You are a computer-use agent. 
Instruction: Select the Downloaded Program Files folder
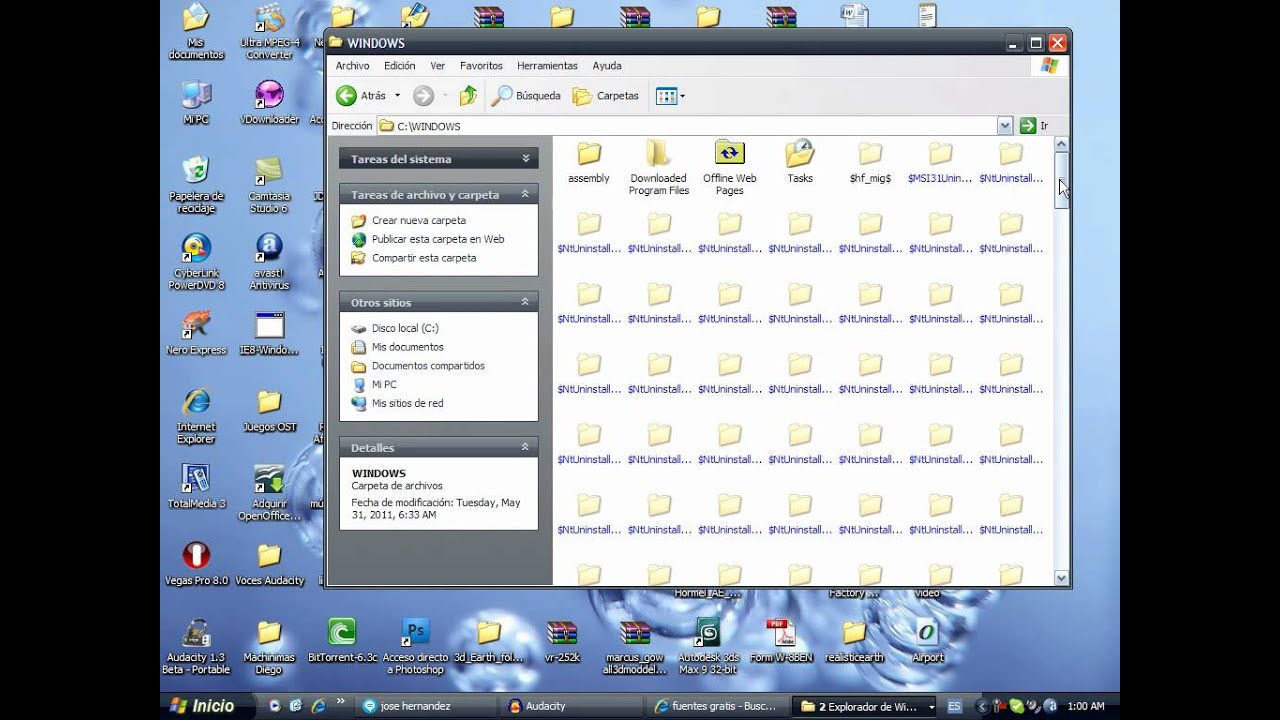(659, 168)
